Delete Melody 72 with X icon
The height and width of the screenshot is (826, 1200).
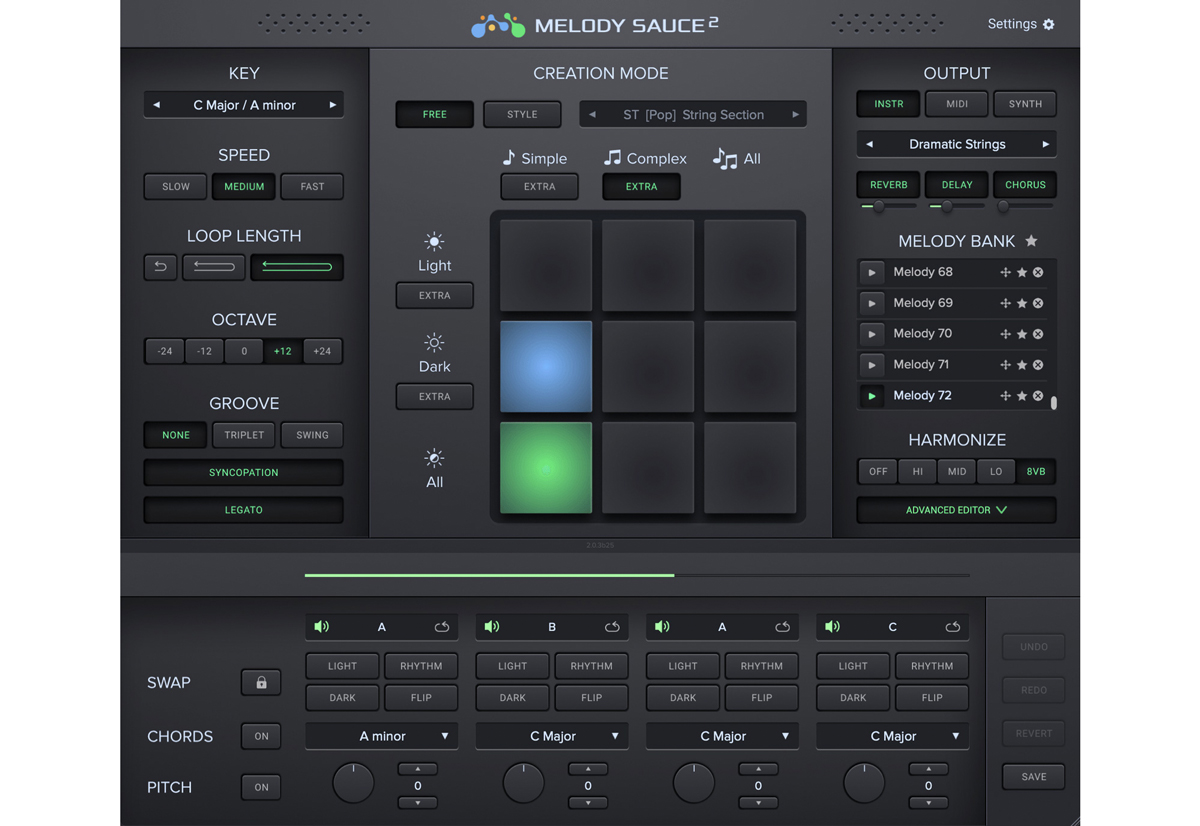[1038, 396]
